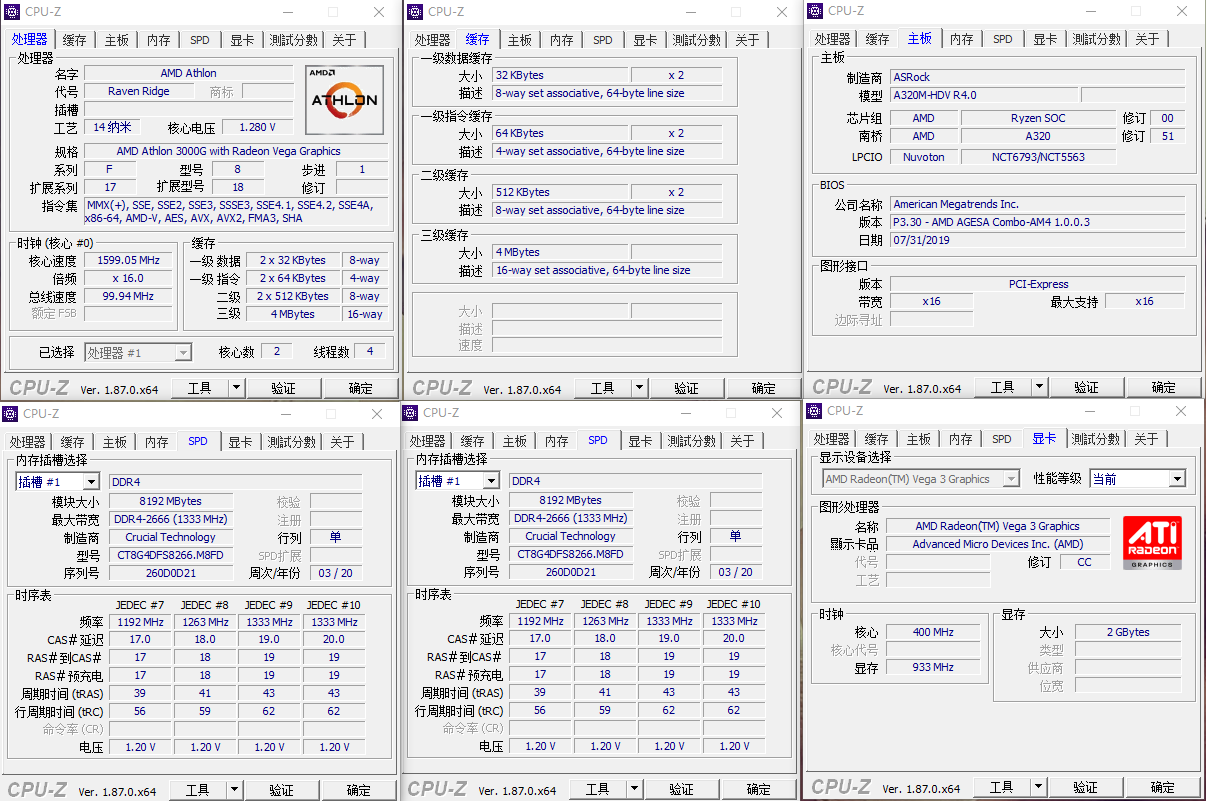This screenshot has width=1206, height=801.
Task: Open 测试分数 tab in the processor window
Action: (x=294, y=40)
